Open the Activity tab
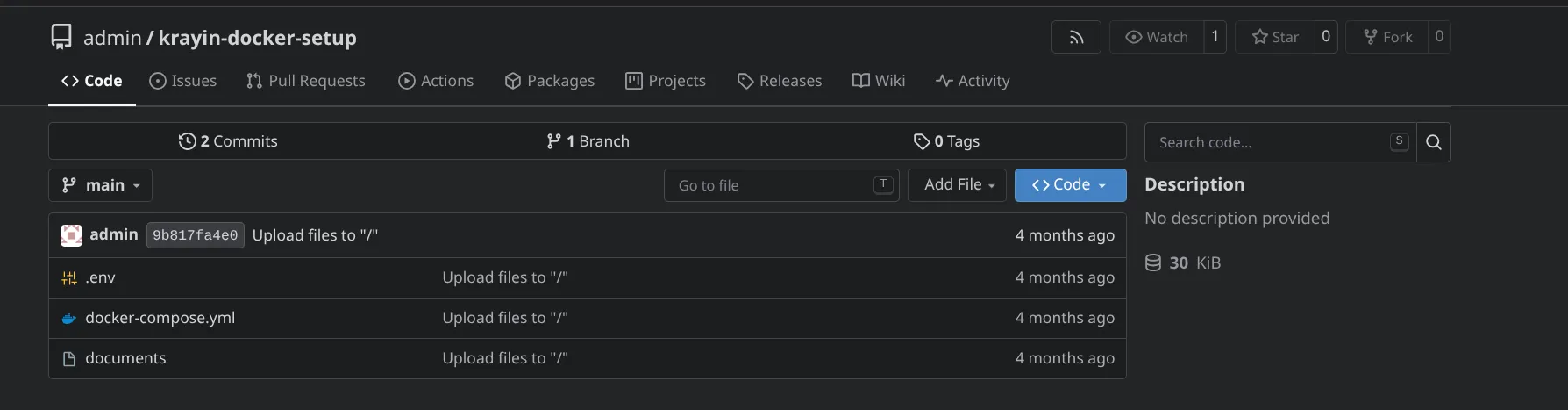The width and height of the screenshot is (1568, 410). click(973, 81)
